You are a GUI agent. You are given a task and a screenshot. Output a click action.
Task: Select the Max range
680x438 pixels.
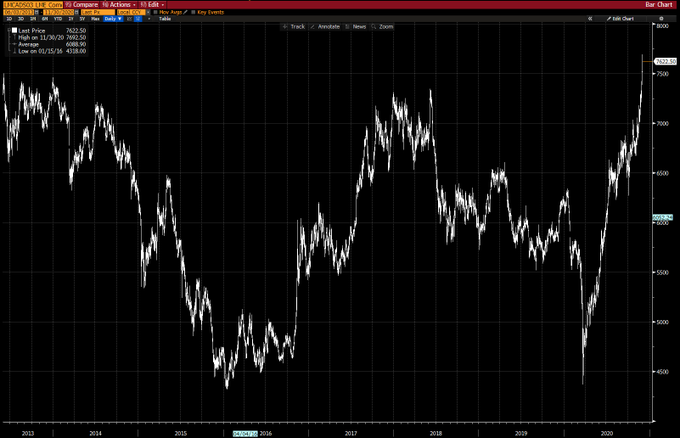(x=95, y=19)
